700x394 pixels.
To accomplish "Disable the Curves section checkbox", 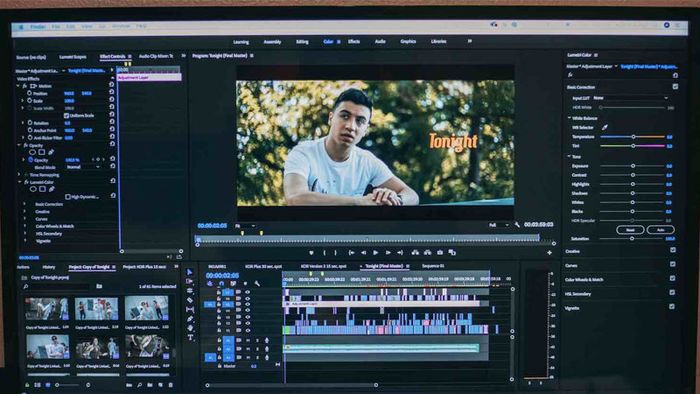I will (673, 265).
